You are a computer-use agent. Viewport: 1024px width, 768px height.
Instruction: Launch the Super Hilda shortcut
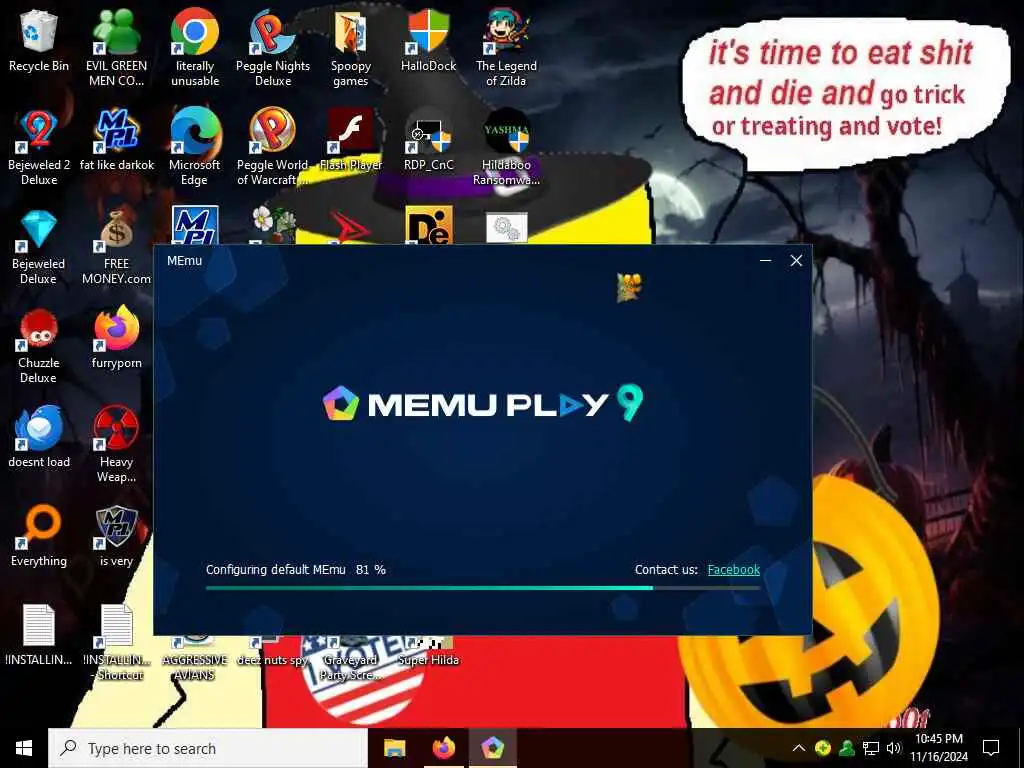pos(428,653)
